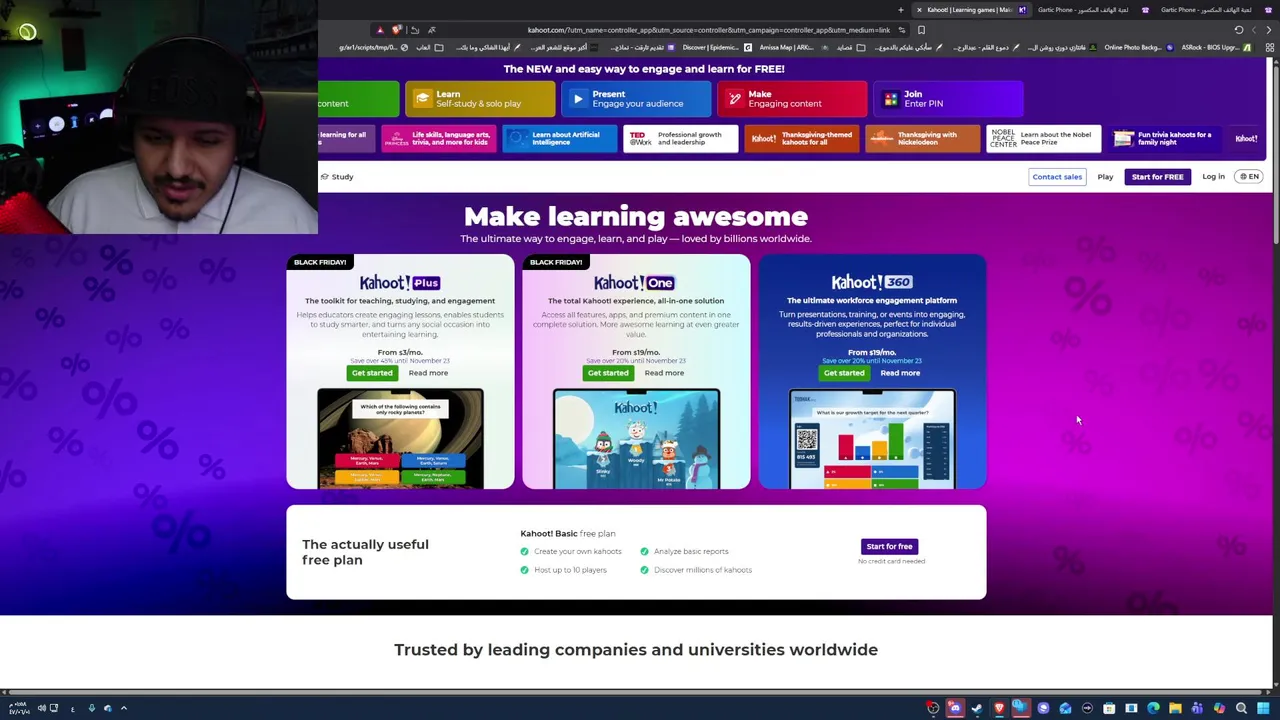Viewport: 1280px width, 720px height.
Task: Open the Windows Start menu
Action: [x=1264, y=708]
